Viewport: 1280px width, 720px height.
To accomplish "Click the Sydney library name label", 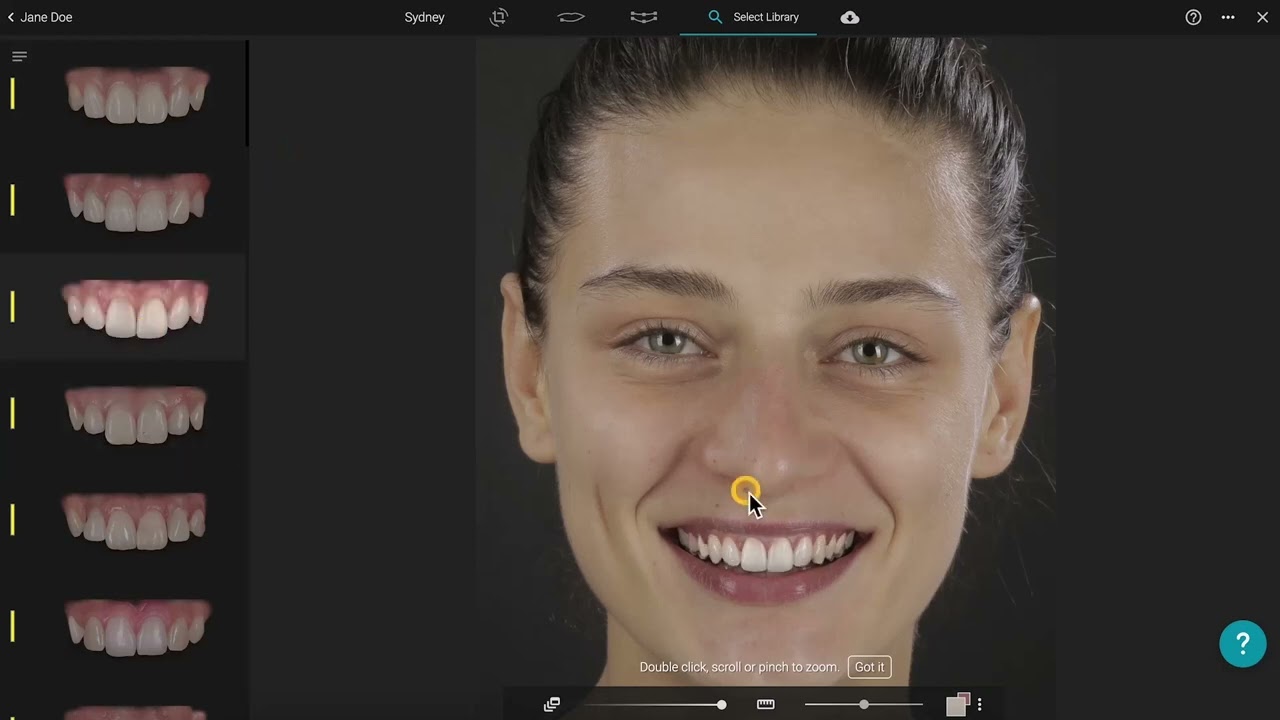I will click(x=425, y=17).
